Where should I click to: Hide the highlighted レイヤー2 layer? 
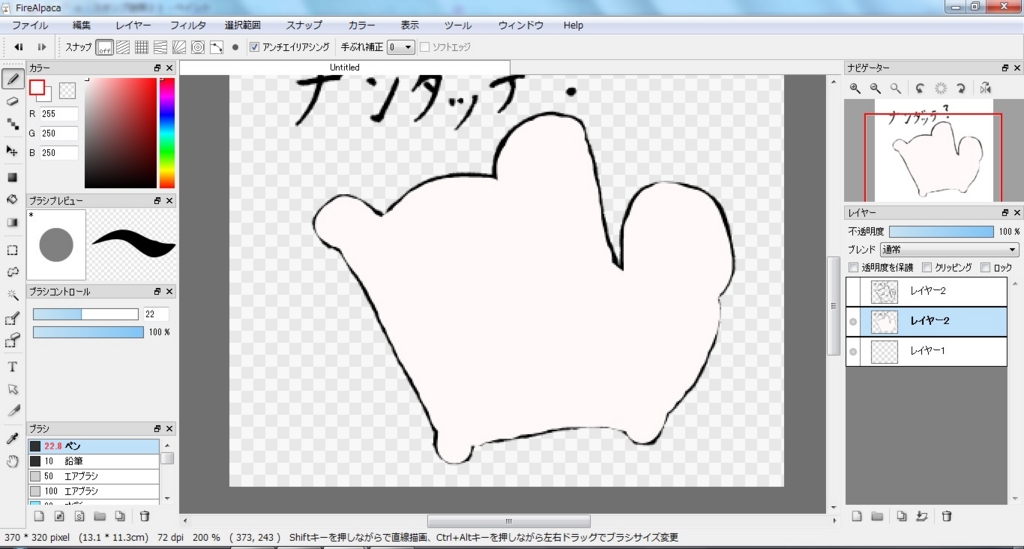point(853,321)
